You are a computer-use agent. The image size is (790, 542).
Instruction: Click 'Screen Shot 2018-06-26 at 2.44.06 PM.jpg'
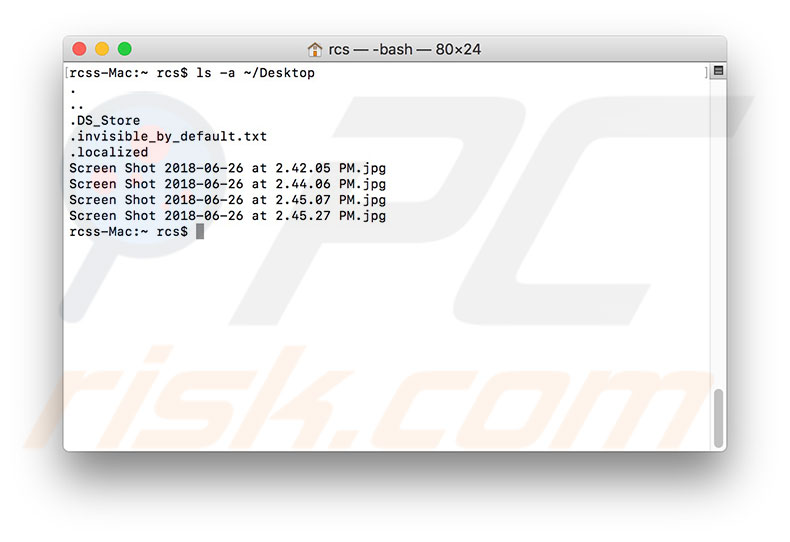228,184
